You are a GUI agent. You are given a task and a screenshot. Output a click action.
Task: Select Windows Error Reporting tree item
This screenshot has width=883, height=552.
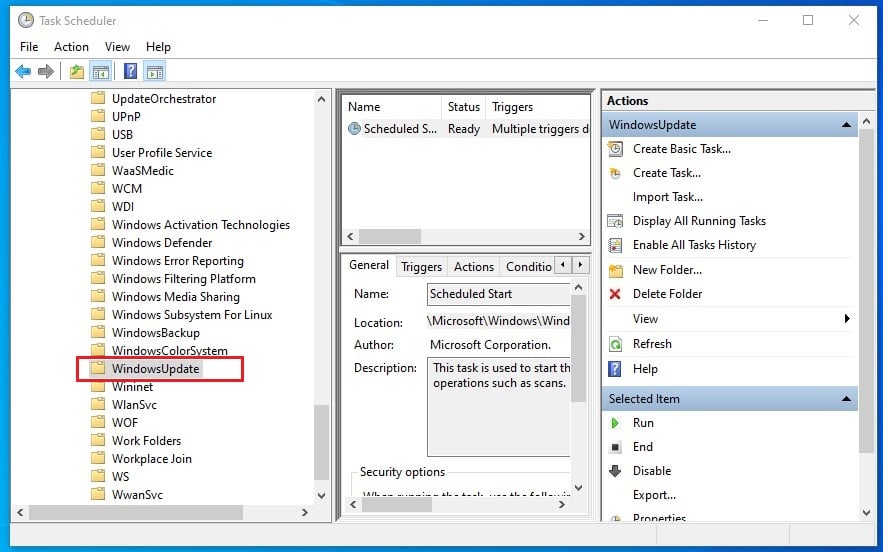click(x=177, y=261)
